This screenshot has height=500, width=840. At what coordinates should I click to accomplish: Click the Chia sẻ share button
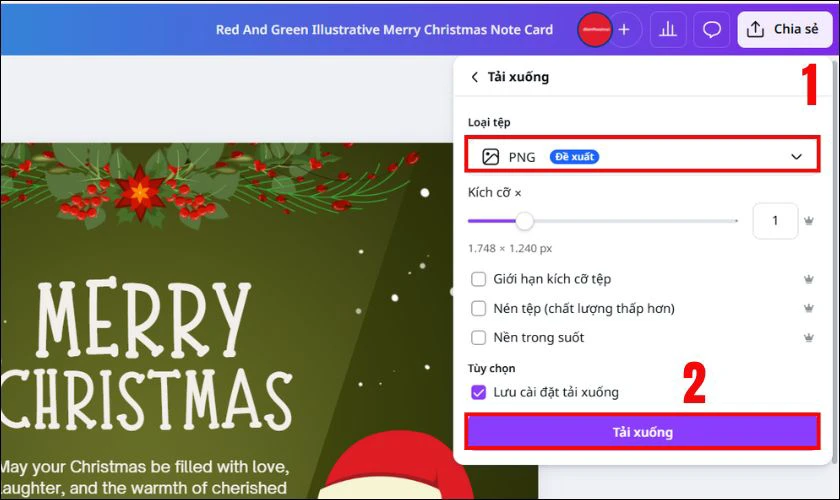coord(785,29)
